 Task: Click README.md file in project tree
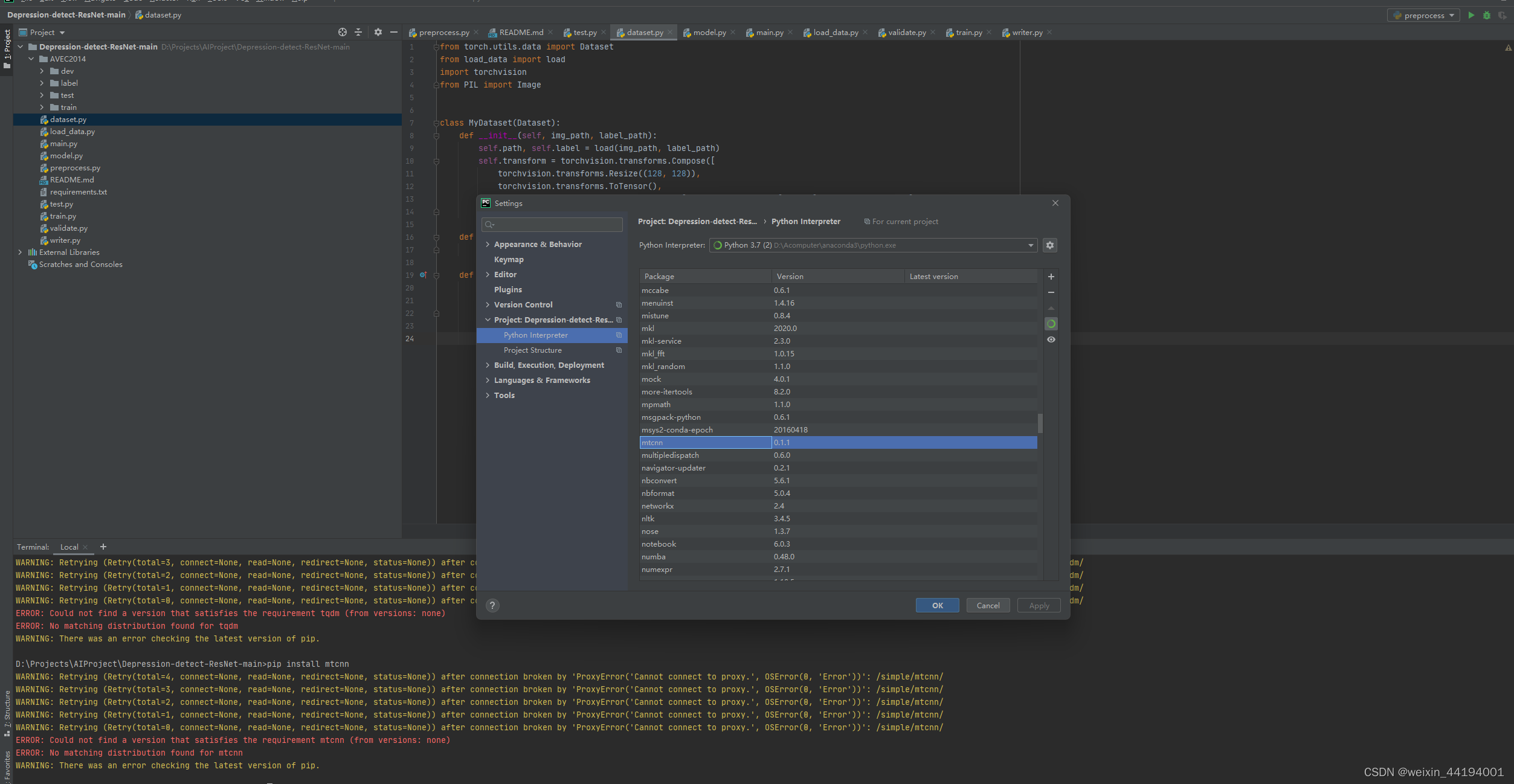71,180
